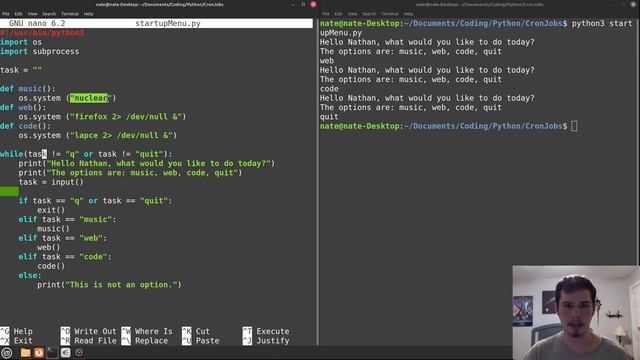Click the "task = input()" line
Viewport: 640px width, 360px height.
click(51, 182)
